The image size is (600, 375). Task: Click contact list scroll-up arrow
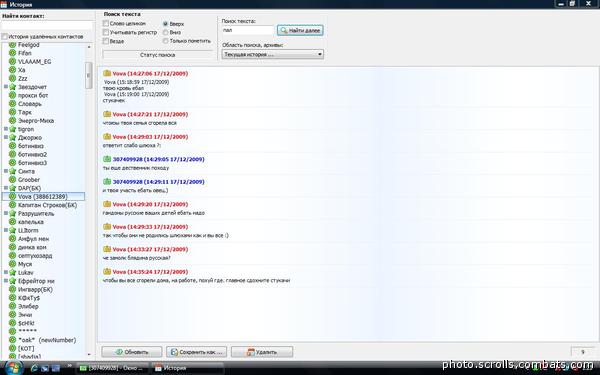[89, 47]
